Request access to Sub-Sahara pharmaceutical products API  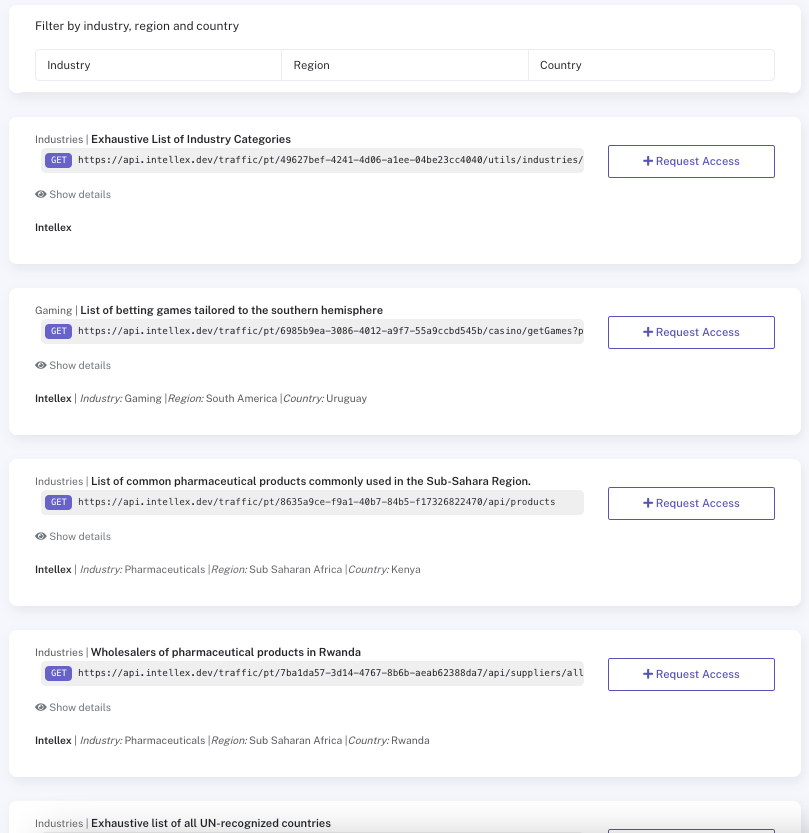point(691,504)
